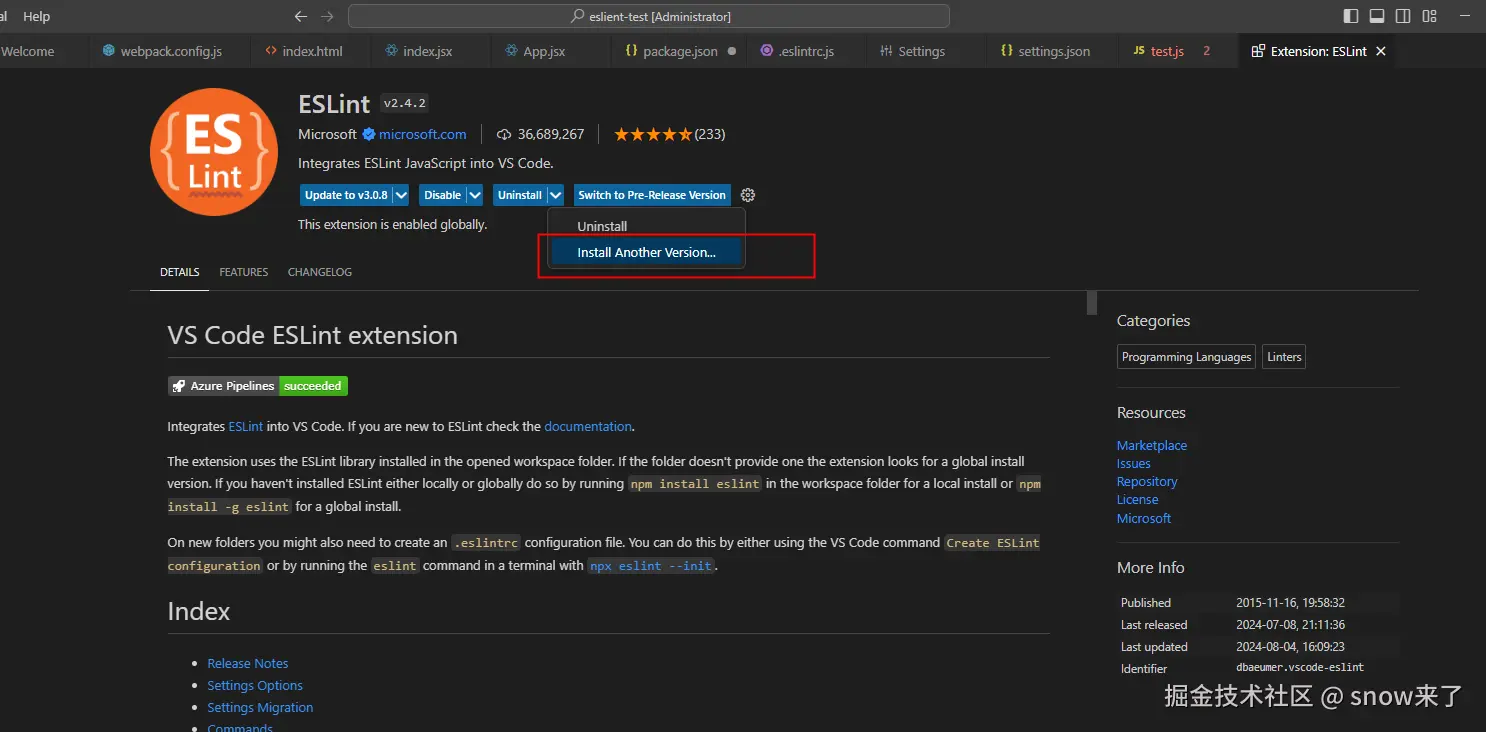The width and height of the screenshot is (1486, 732).
Task: Close the Extension: ESLint tab
Action: 1381,51
